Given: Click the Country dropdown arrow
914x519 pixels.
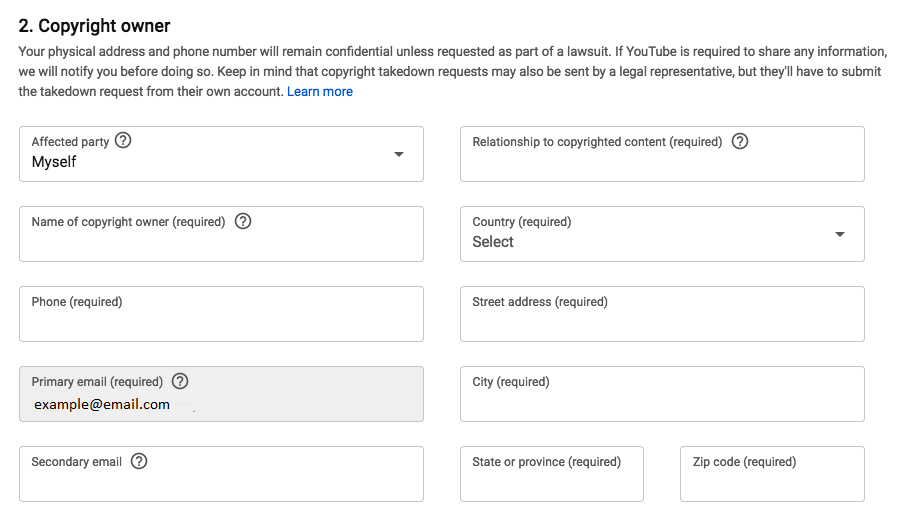Looking at the screenshot, I should pos(840,234).
